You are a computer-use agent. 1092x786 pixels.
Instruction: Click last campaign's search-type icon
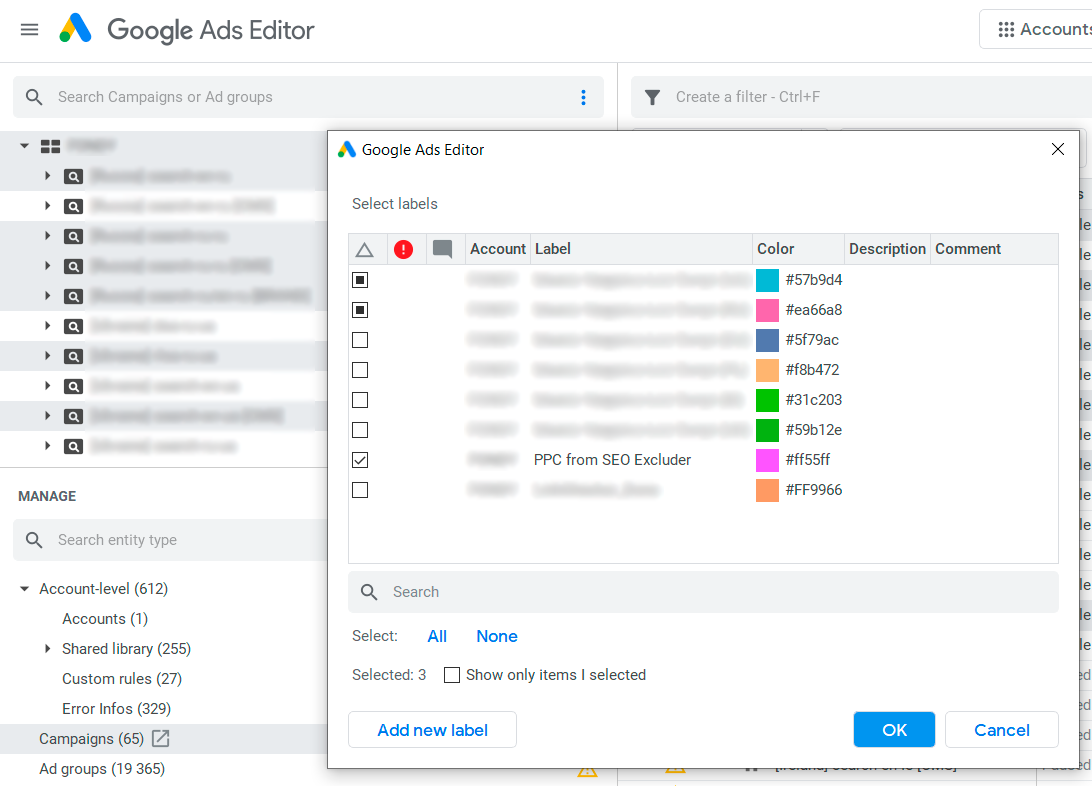click(x=73, y=446)
